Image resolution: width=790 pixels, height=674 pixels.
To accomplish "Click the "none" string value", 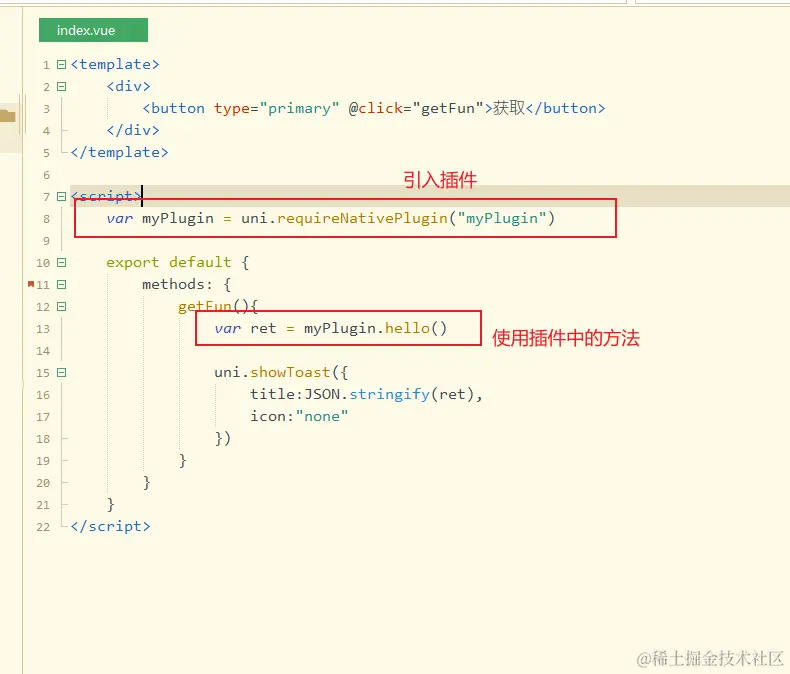I will 322,416.
